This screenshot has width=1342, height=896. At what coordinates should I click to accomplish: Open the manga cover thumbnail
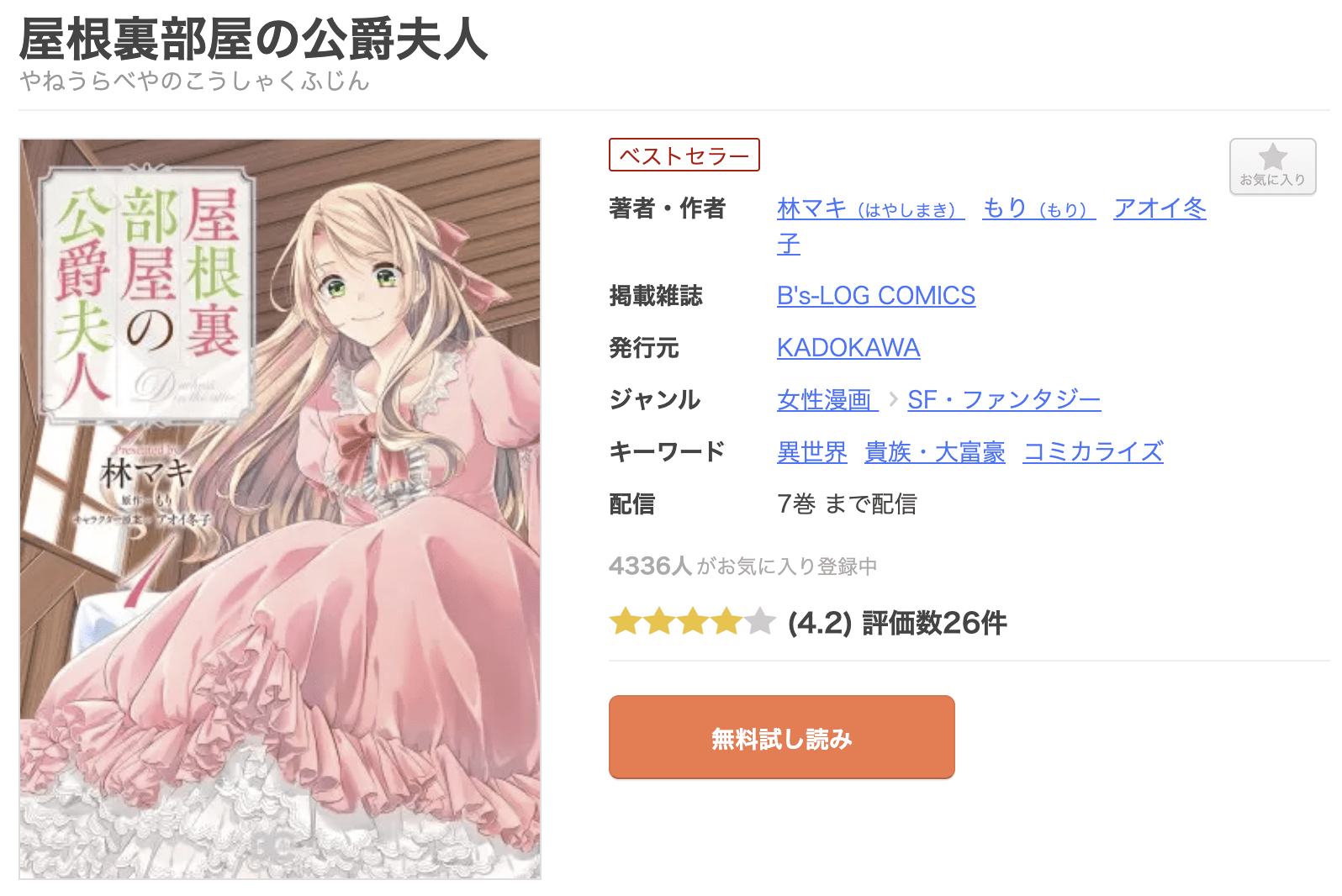point(280,509)
